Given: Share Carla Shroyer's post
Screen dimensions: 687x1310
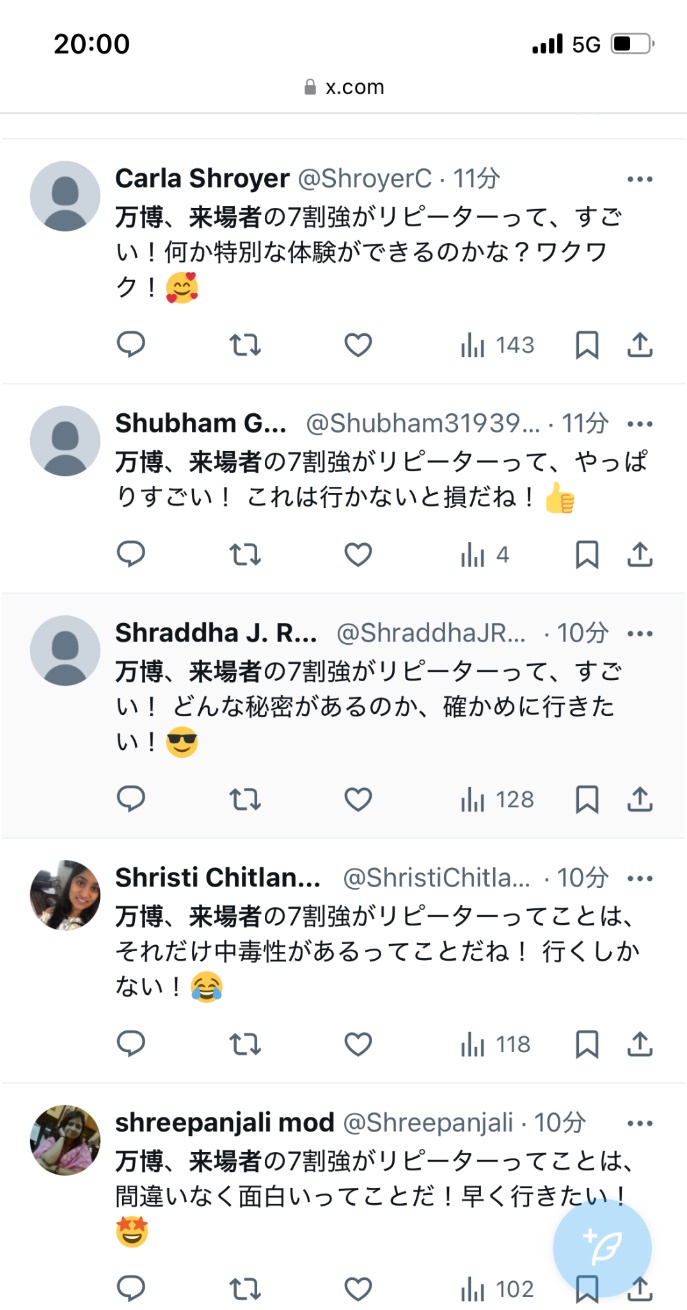Looking at the screenshot, I should coord(640,345).
